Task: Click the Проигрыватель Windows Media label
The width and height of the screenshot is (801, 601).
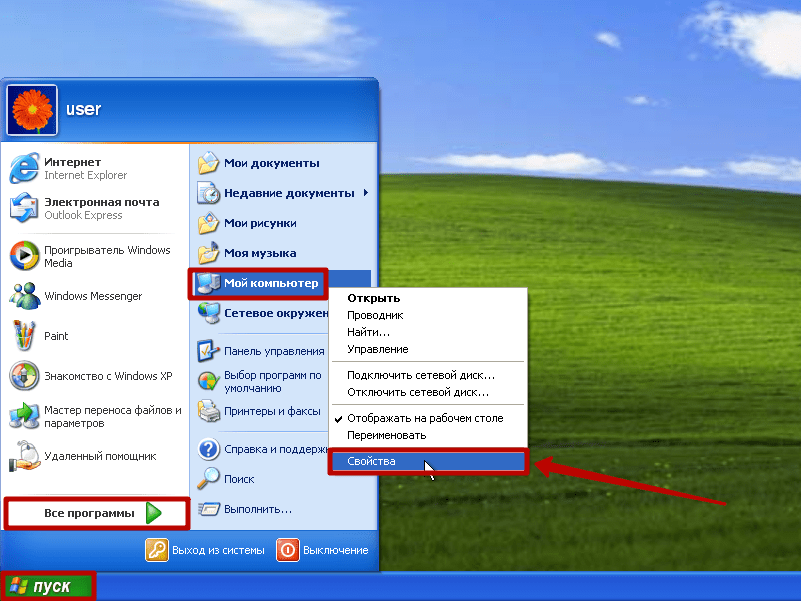Action: tap(107, 256)
